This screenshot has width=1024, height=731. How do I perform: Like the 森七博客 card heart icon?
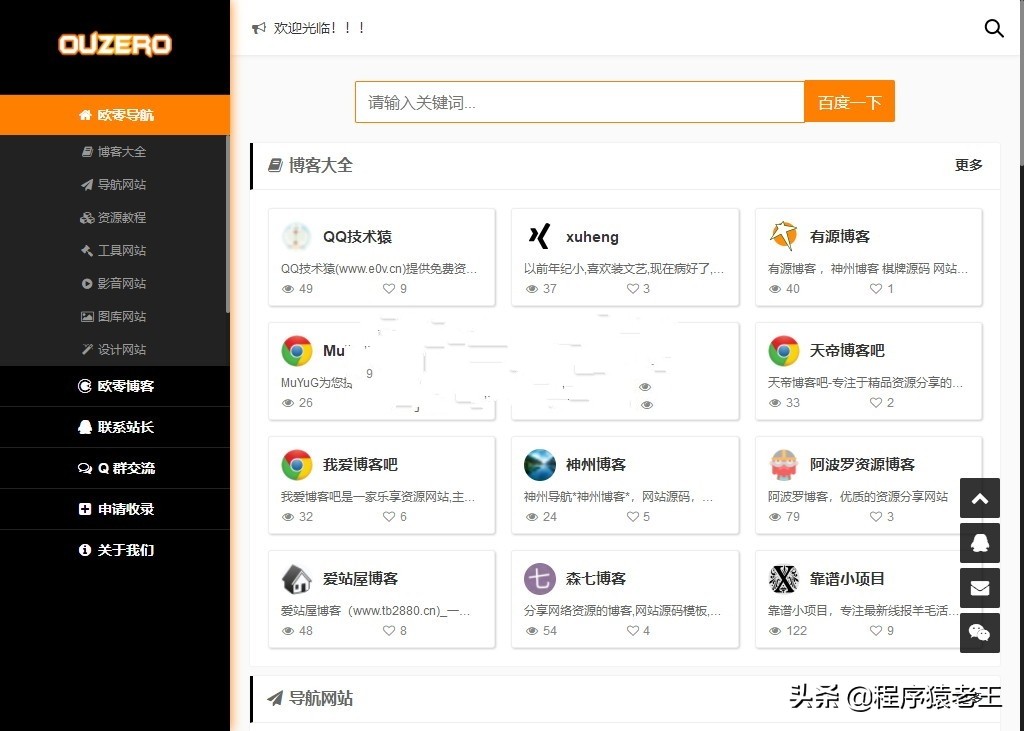click(632, 631)
